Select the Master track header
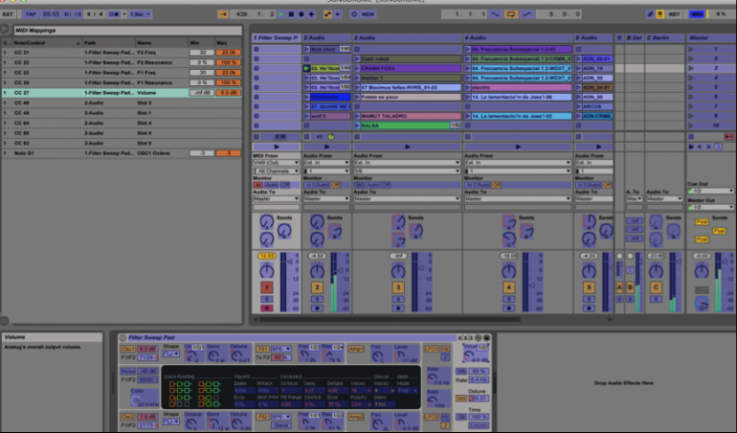 (710, 38)
